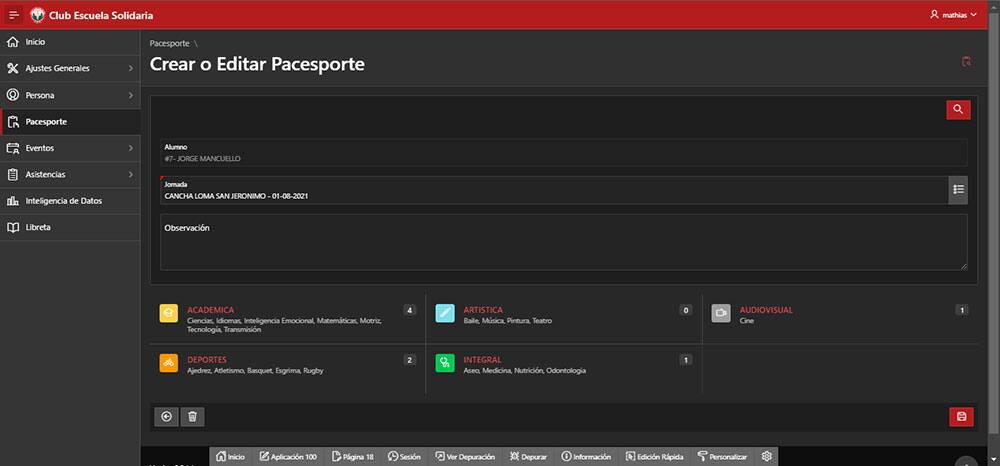Open the ARTISTICA category link
The height and width of the screenshot is (466, 1000).
click(x=483, y=310)
